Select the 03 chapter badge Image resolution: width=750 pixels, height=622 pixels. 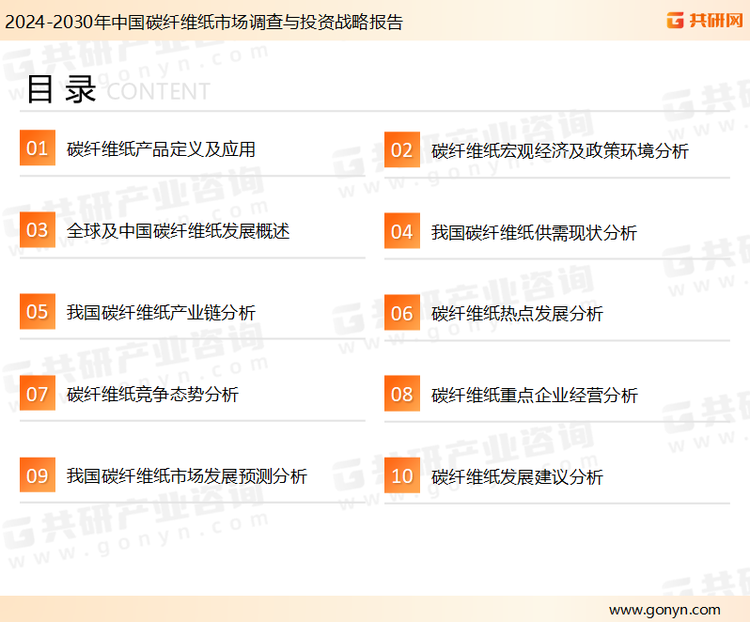[x=37, y=230]
